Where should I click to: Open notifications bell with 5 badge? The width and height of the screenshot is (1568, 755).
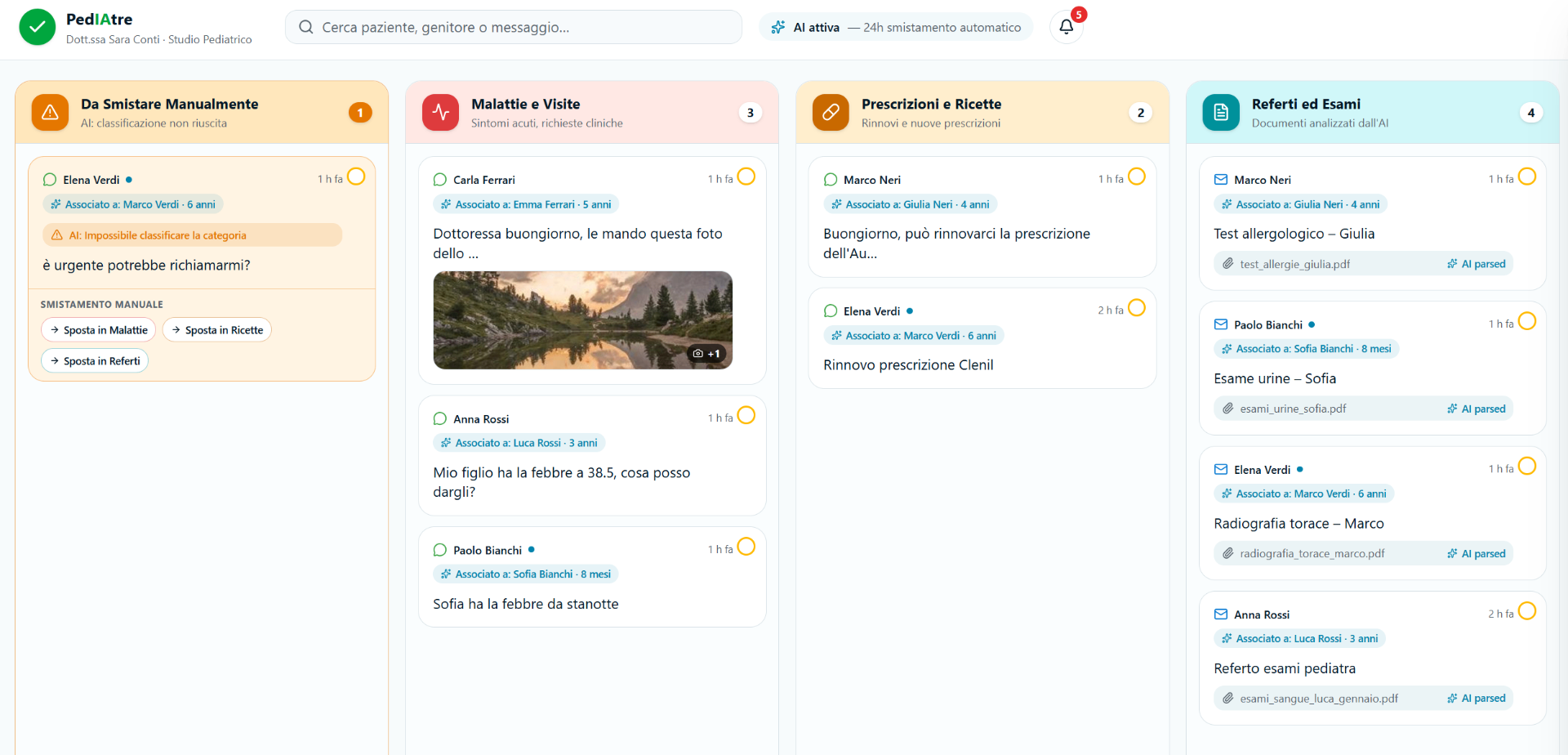[x=1067, y=27]
